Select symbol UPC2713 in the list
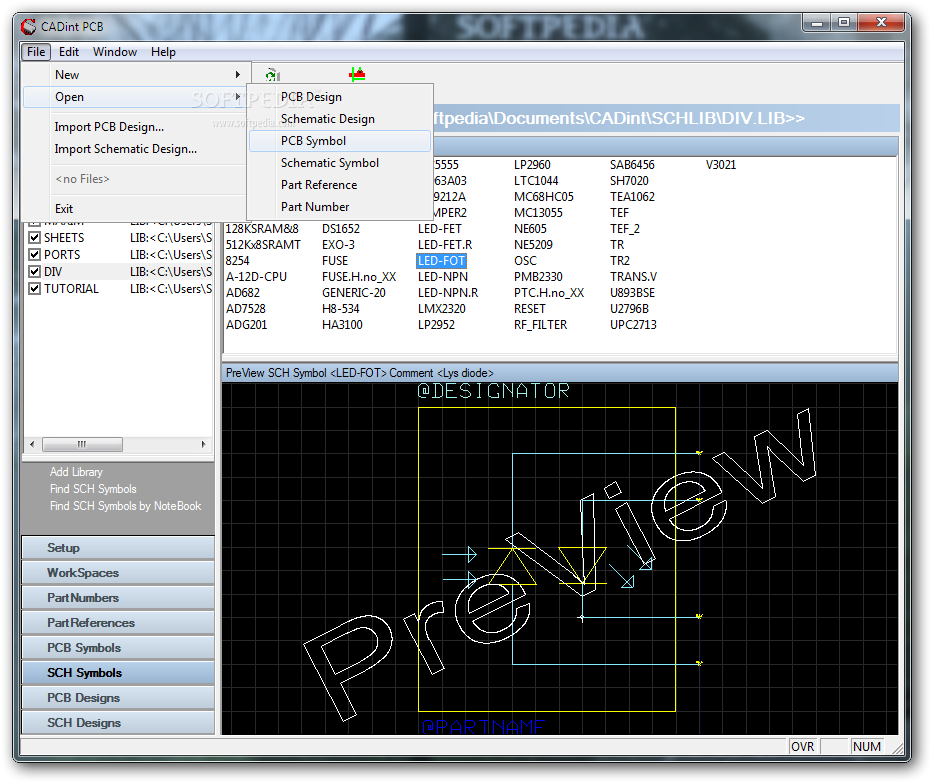 pos(633,325)
